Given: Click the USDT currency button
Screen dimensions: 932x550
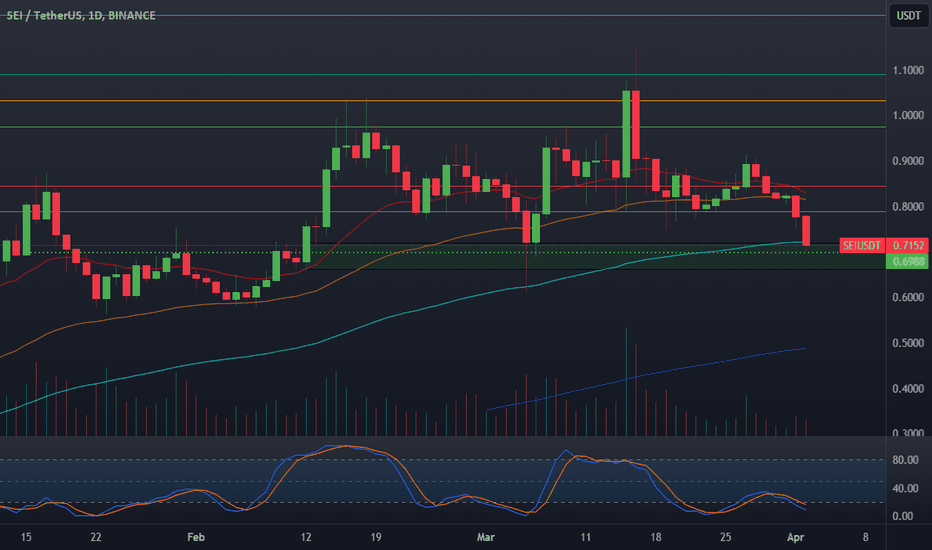Looking at the screenshot, I should [x=908, y=16].
